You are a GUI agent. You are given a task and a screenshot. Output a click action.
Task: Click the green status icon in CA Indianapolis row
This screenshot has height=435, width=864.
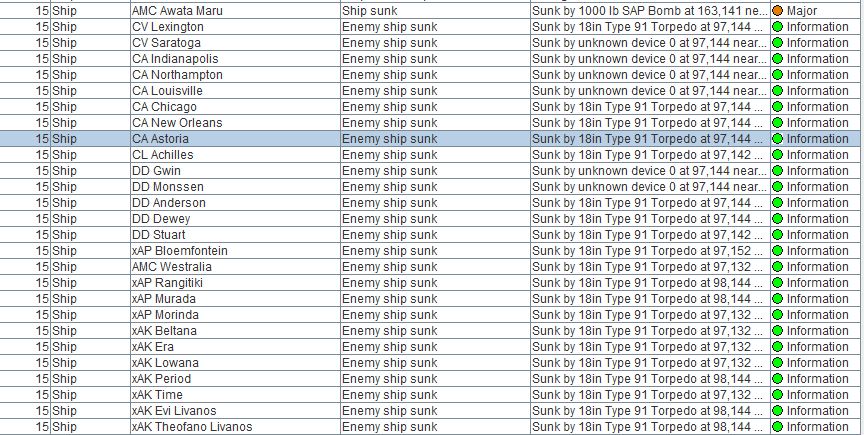777,58
